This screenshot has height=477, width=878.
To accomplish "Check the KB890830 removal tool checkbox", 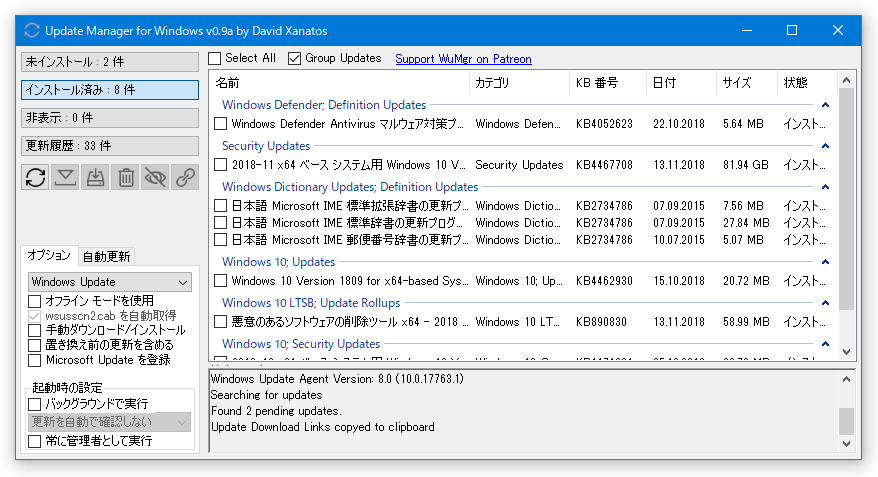I will pyautogui.click(x=221, y=321).
